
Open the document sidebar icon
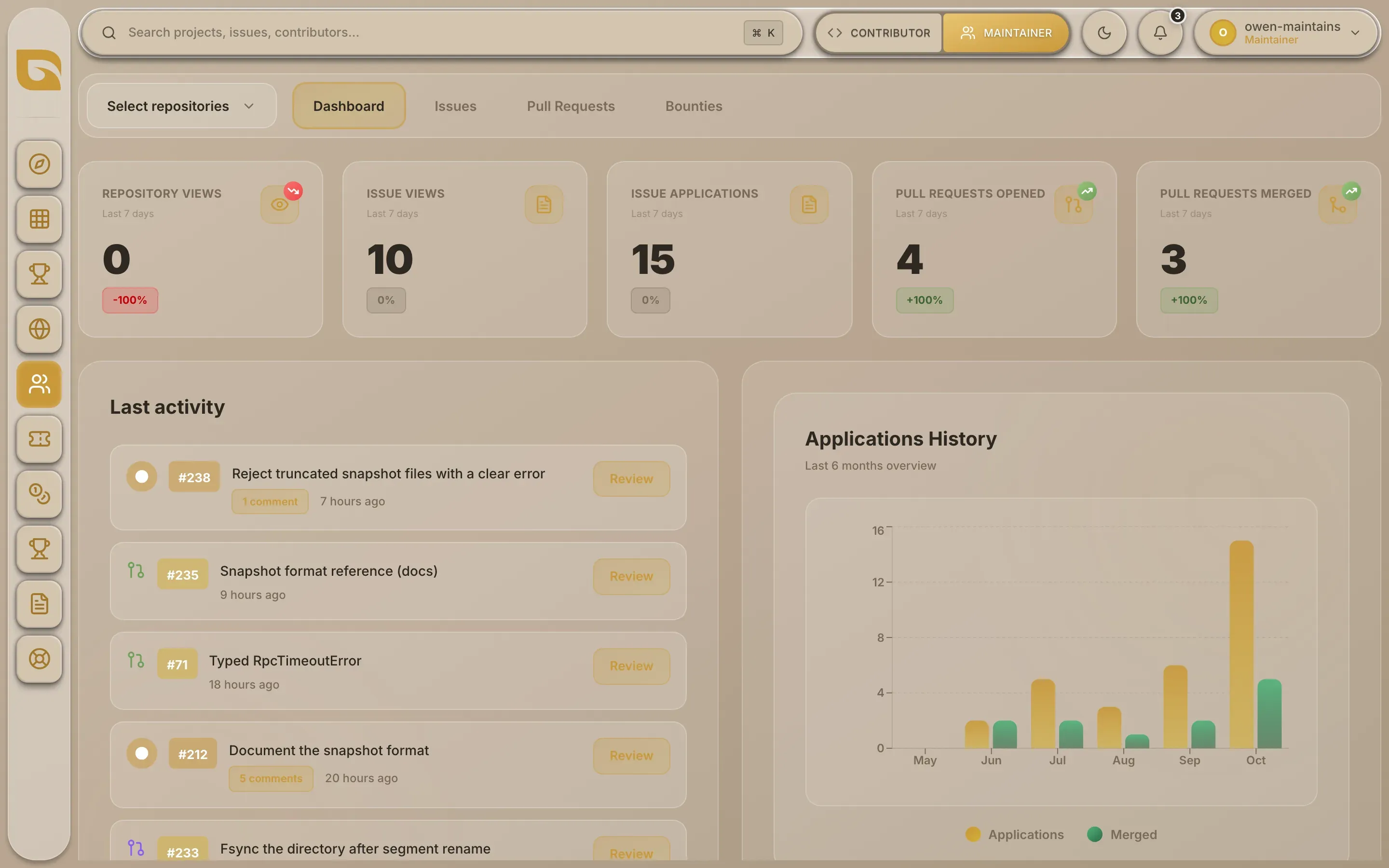coord(39,604)
